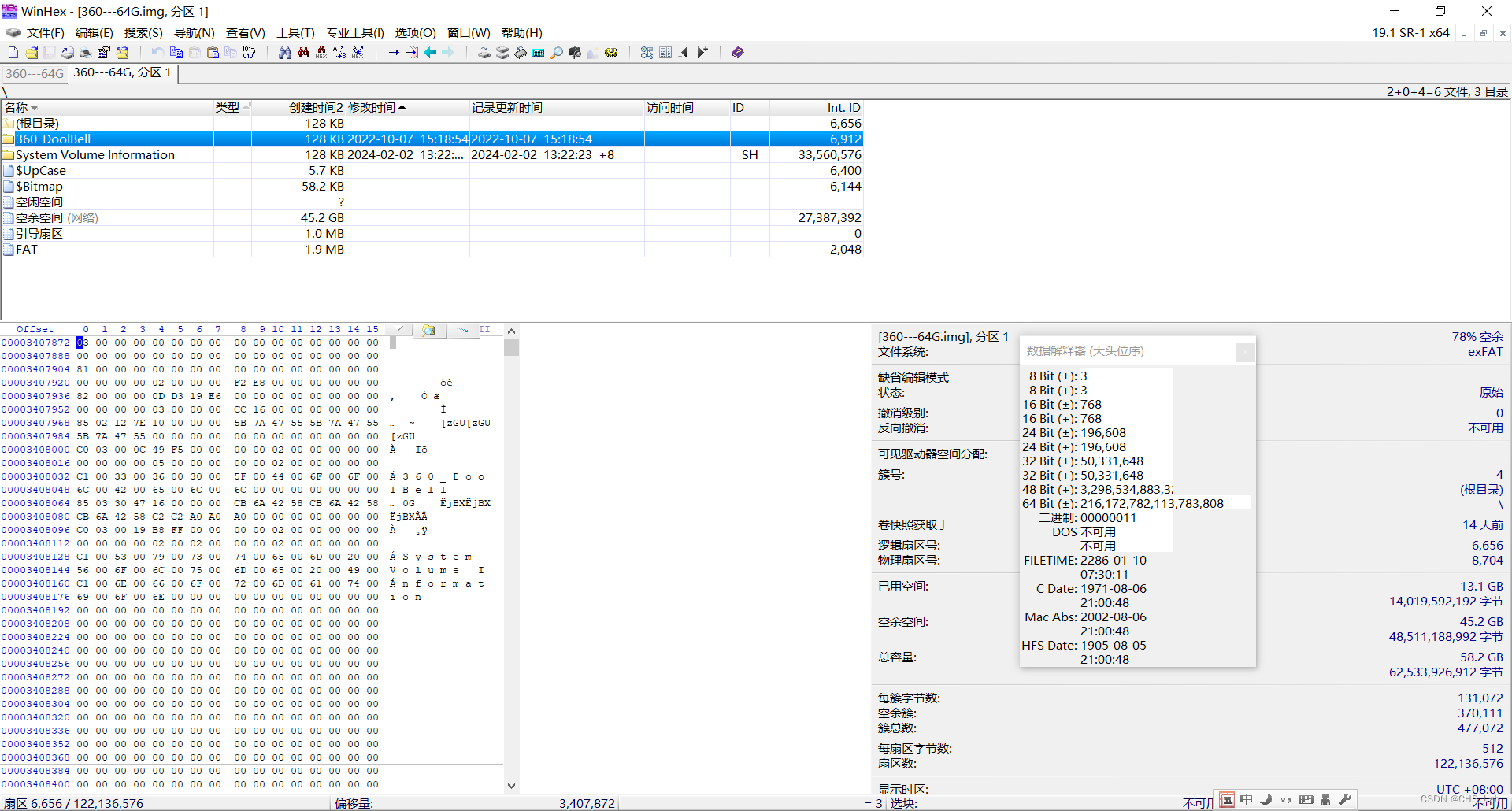The image size is (1512, 811).
Task: Click the open file folder icon
Action: (31, 53)
